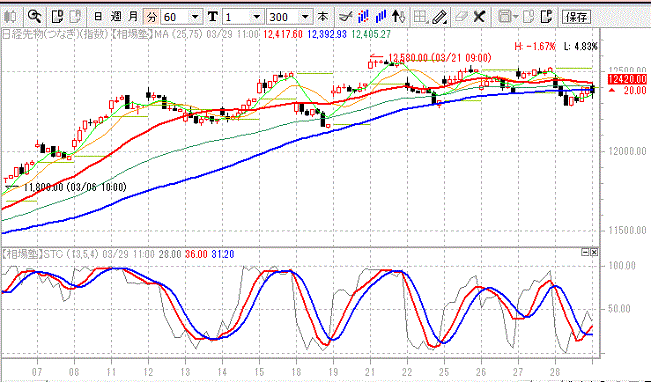Open the 60-minute interval dropdown
651x382 pixels.
pos(181,17)
